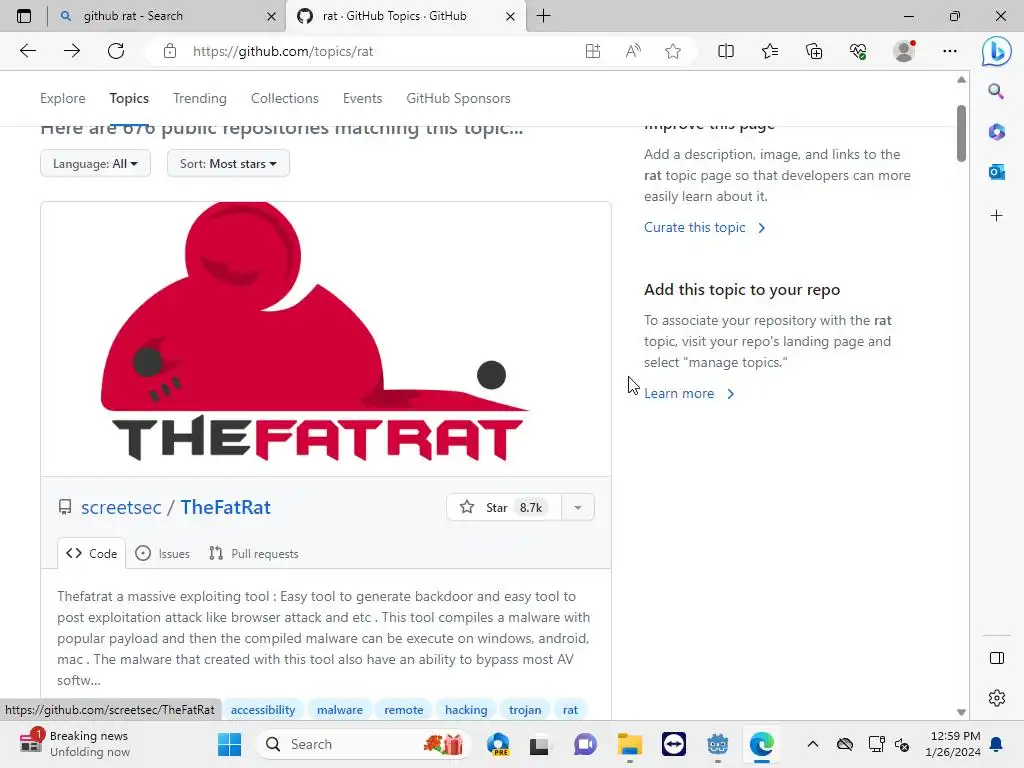Open Events navigation item
1024x768 pixels.
pyautogui.click(x=362, y=98)
